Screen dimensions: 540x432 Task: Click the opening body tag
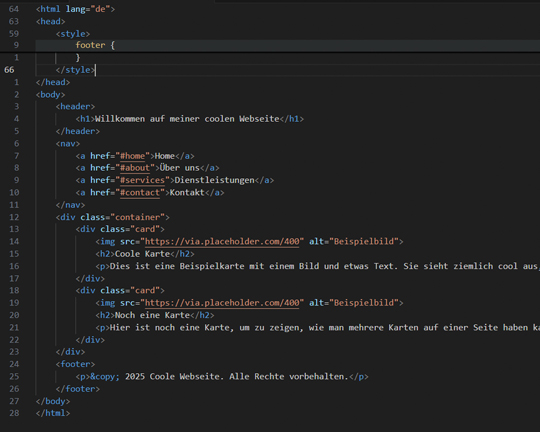point(50,95)
